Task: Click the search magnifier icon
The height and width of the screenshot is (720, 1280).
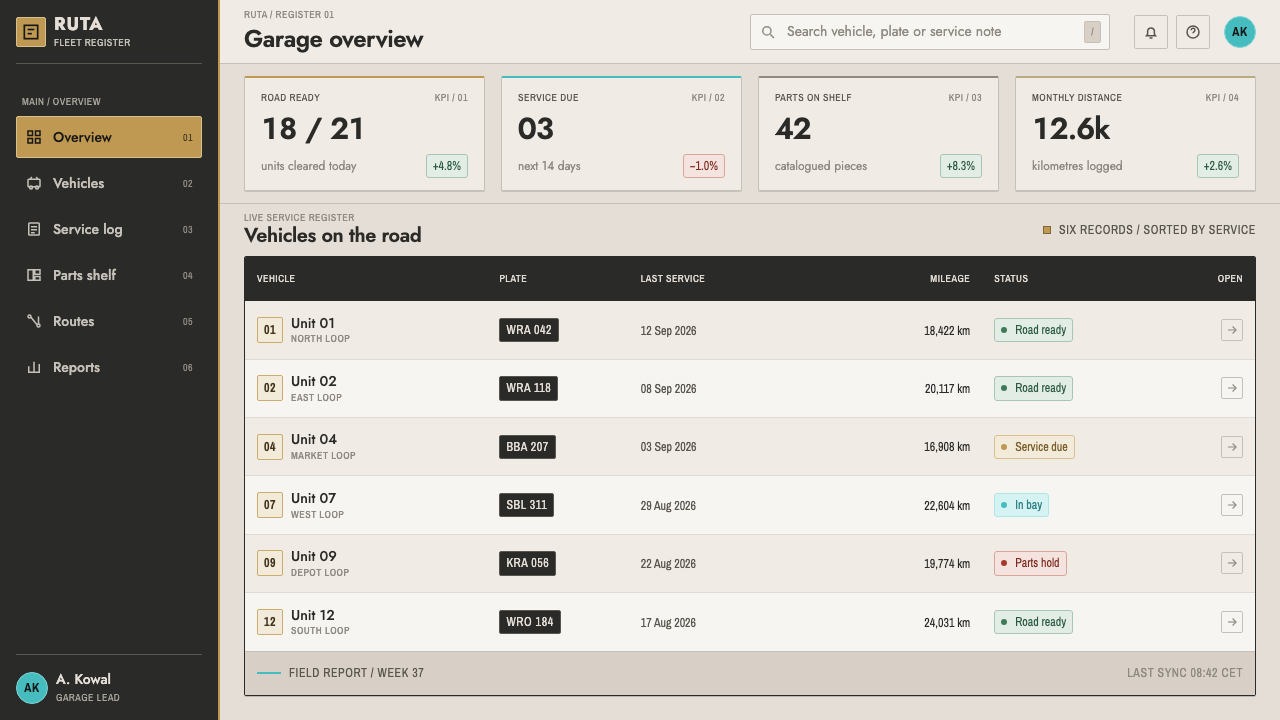Action: tap(768, 32)
